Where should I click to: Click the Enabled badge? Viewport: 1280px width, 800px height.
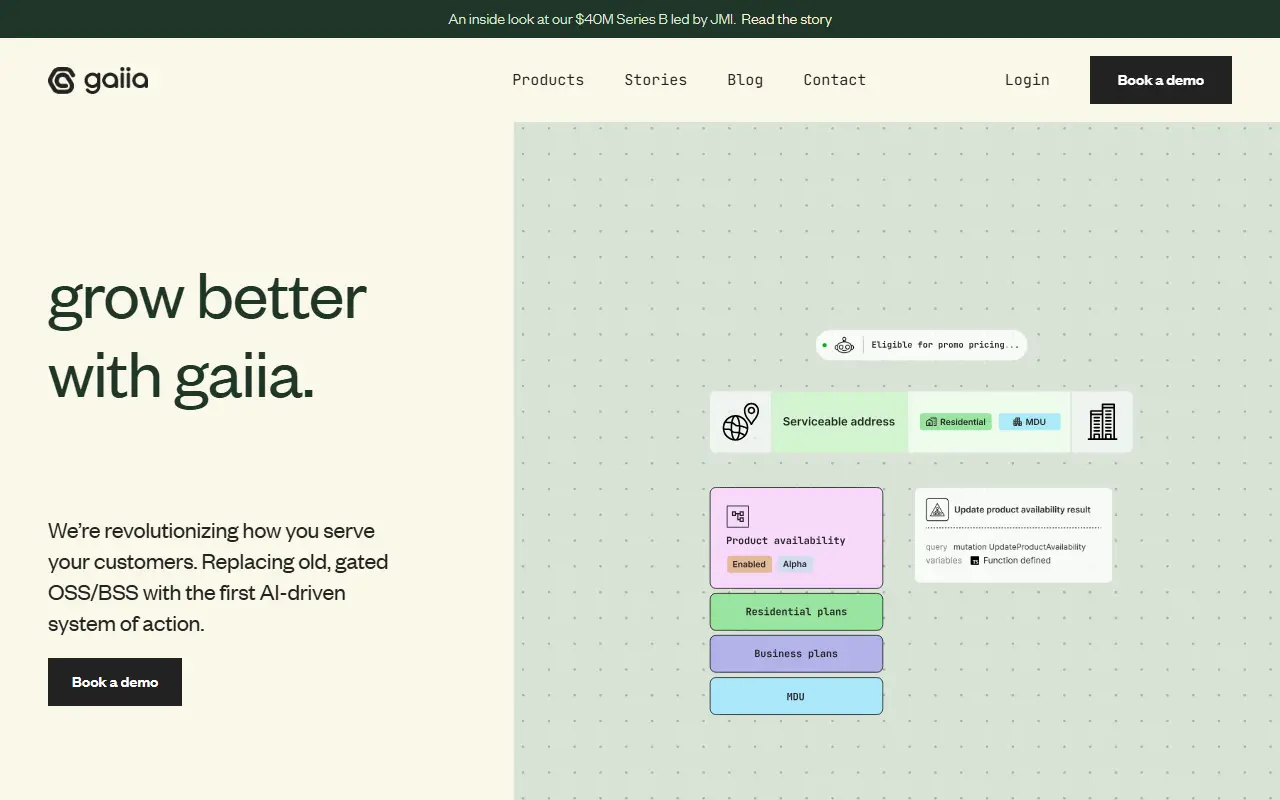[x=749, y=564]
